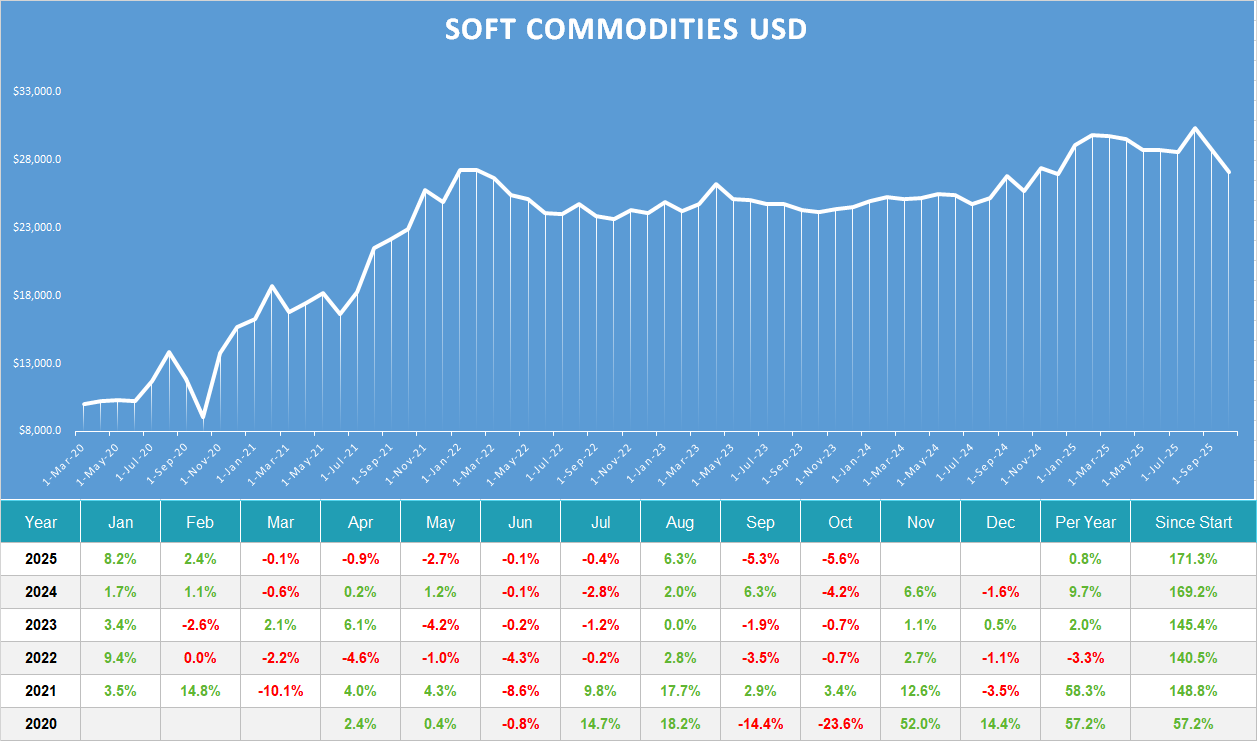Select the -10.1% cell for March 2021

coord(280,690)
